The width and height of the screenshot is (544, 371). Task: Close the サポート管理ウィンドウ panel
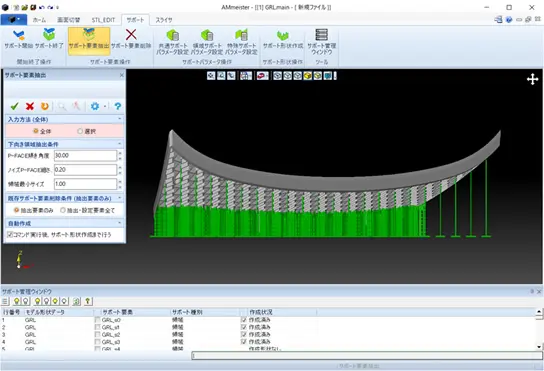539,292
